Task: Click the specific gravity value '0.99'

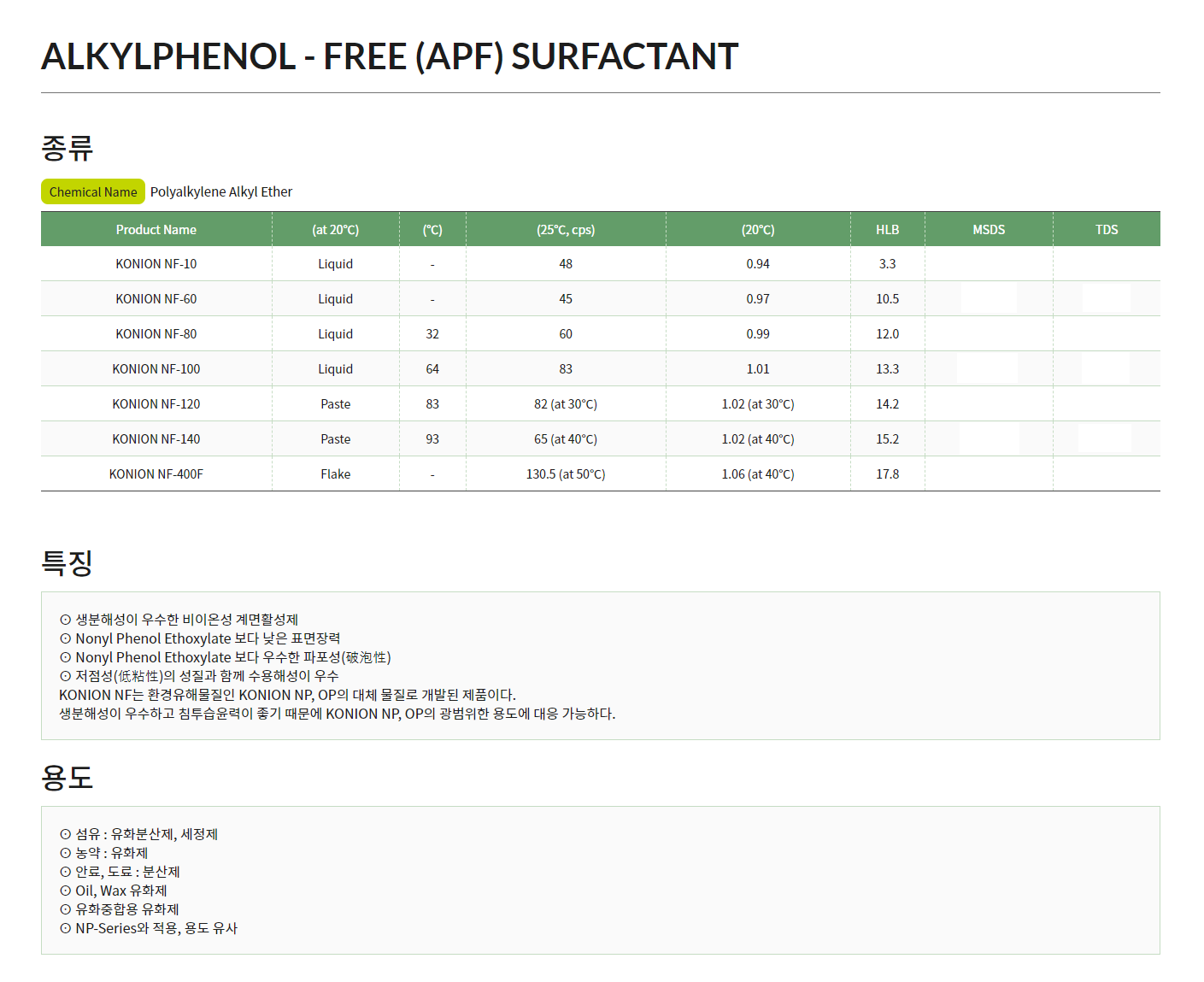Action: 758,334
